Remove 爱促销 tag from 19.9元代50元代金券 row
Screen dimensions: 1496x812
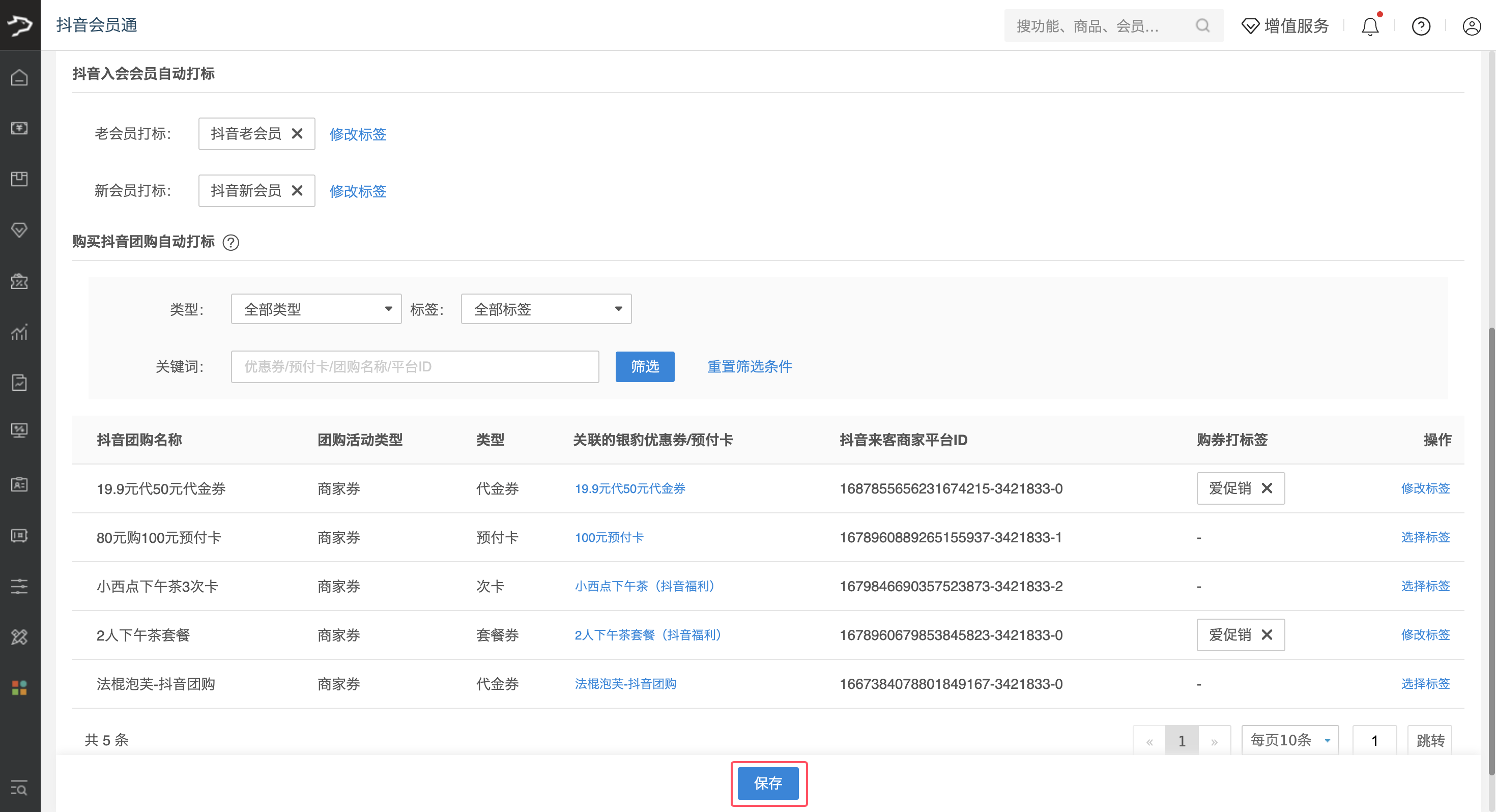point(1267,488)
